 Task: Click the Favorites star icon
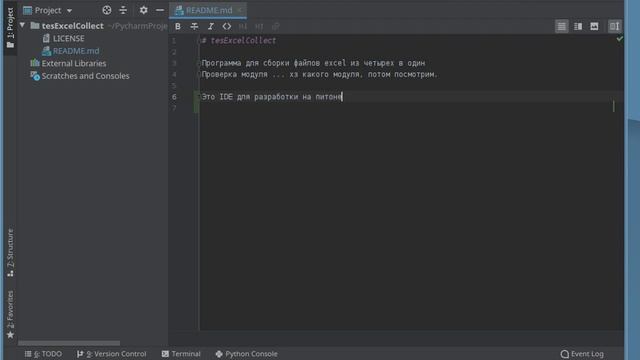tap(10, 335)
